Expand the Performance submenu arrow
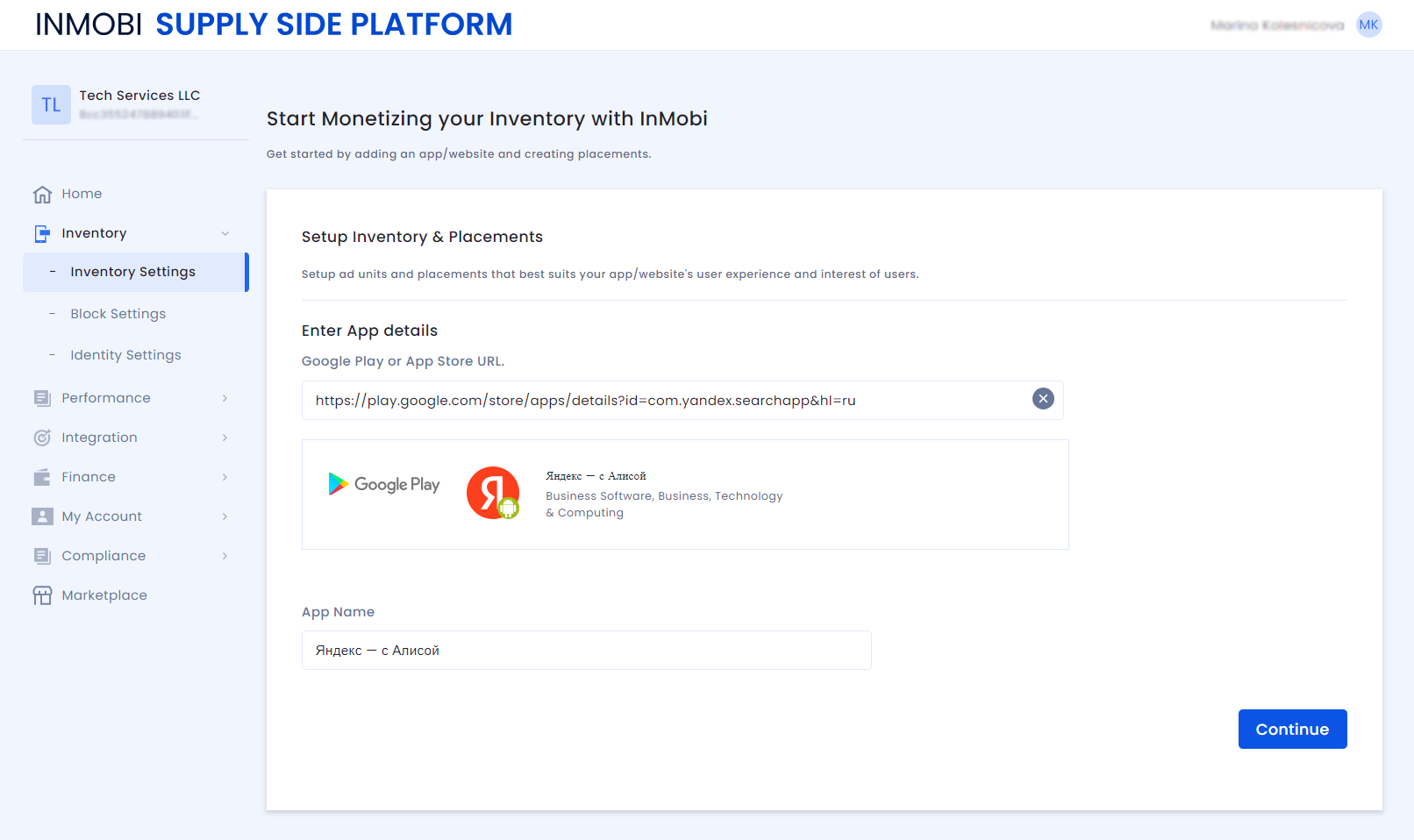 tap(225, 398)
